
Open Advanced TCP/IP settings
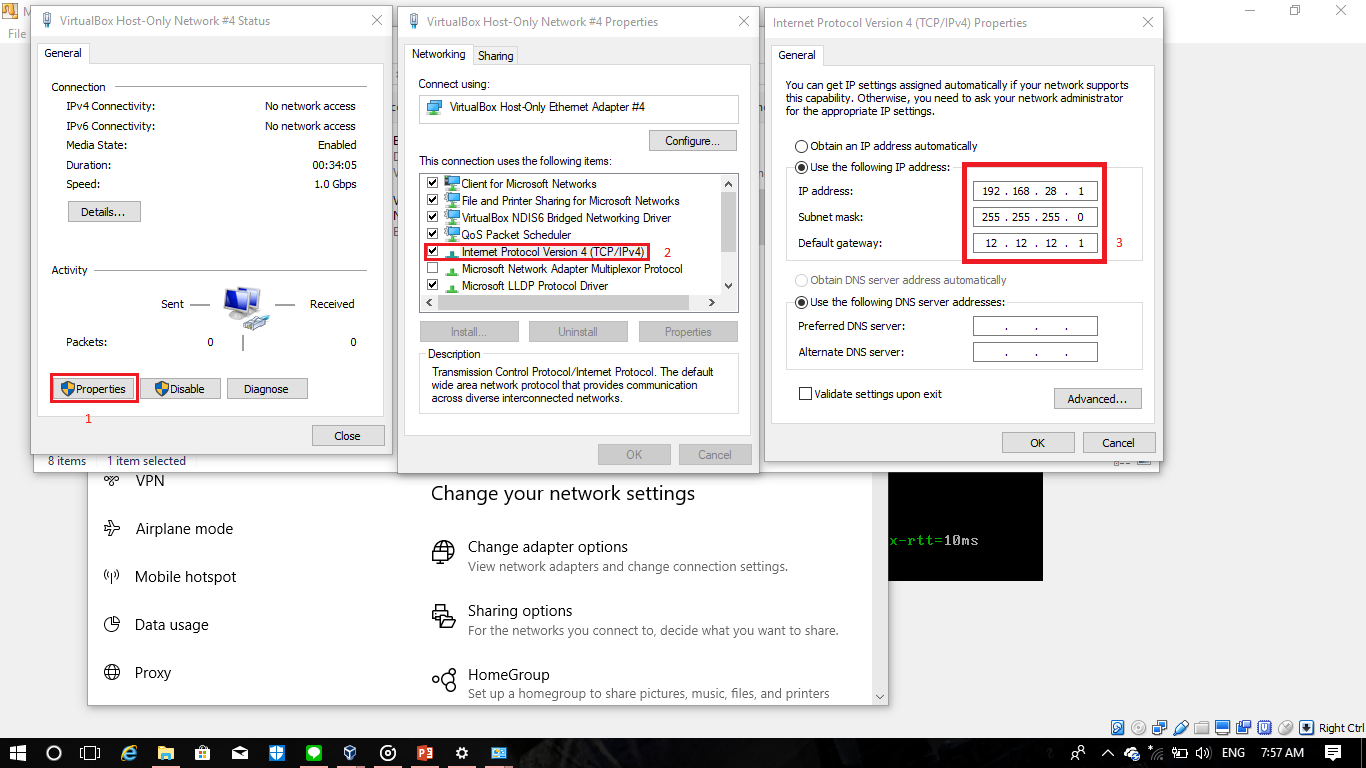click(1097, 399)
